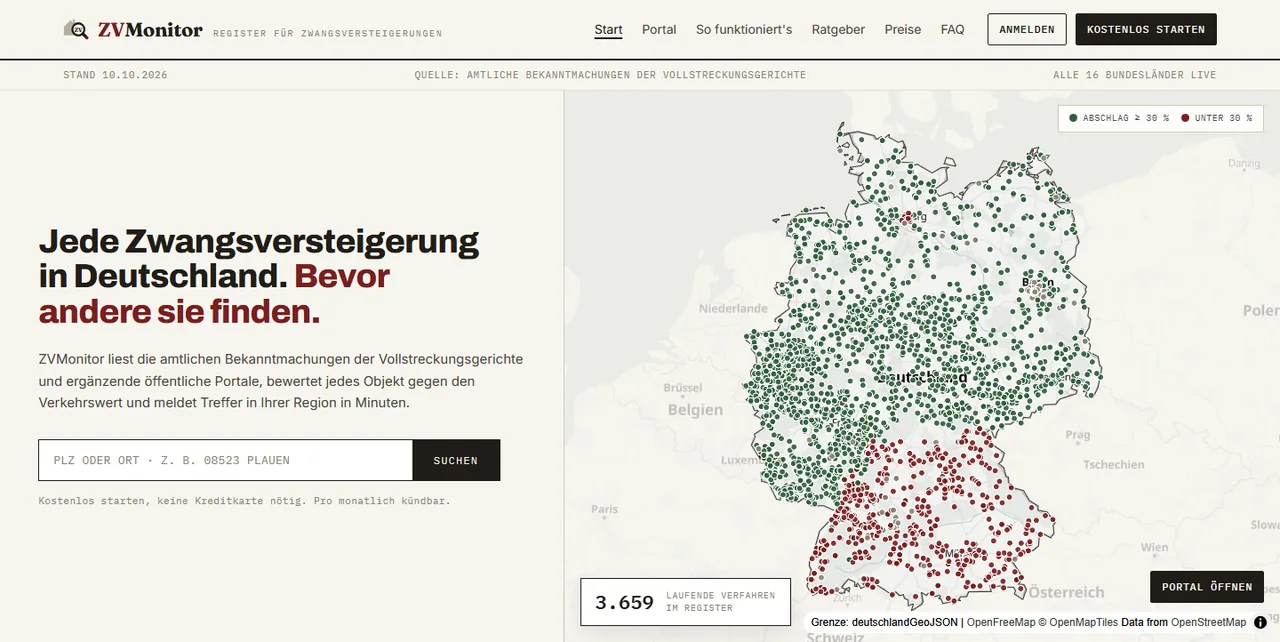Click 'Alle 16 Bundesländer live' text
This screenshot has height=642, width=1280.
pos(1135,75)
